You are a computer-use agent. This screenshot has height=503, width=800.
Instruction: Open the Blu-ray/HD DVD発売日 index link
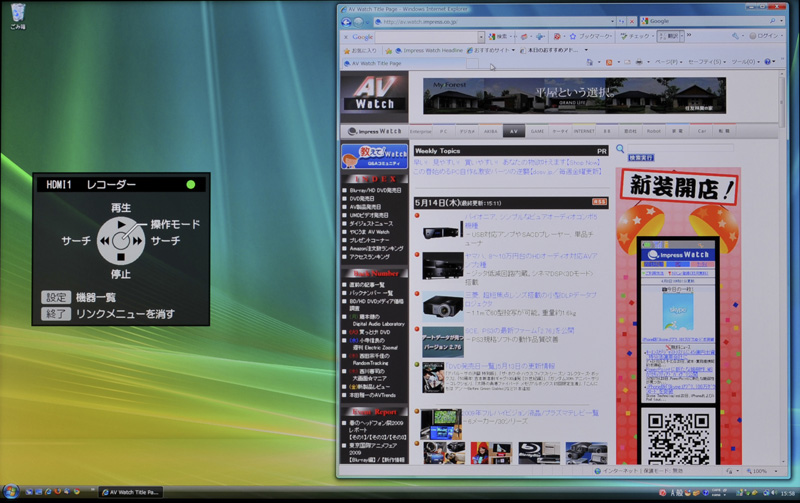(x=375, y=190)
